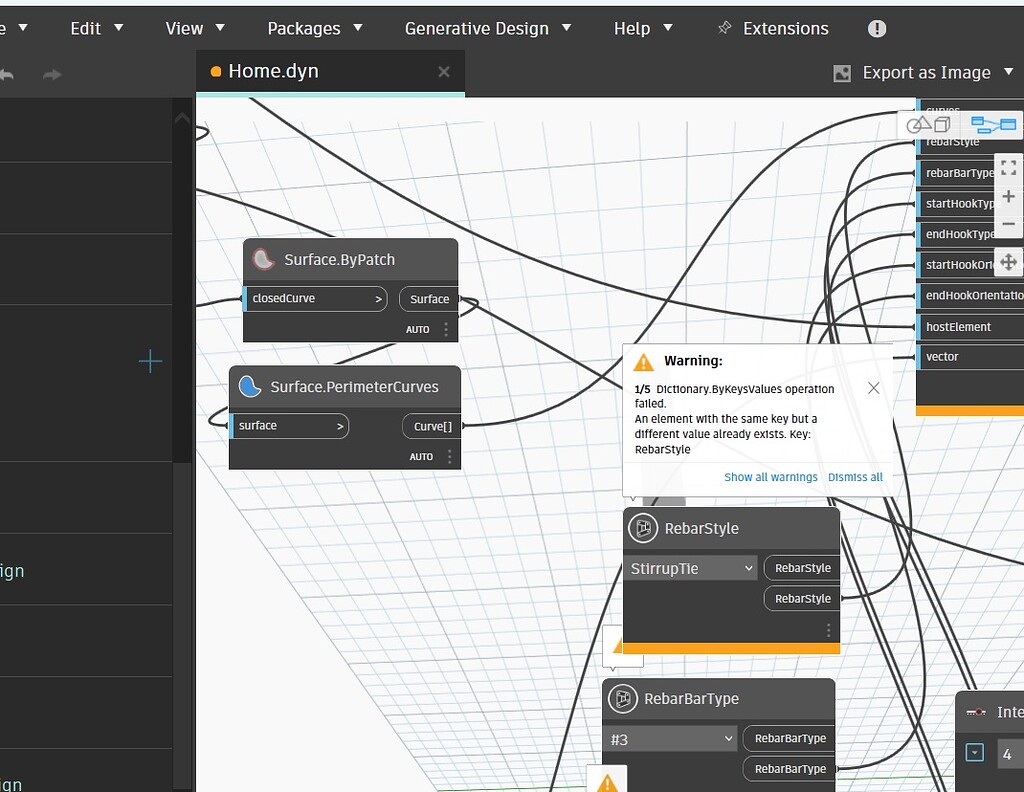1024x792 pixels.
Task: Toggle AUTO lacing on the Surface.ByPatch node
Action: 418,329
